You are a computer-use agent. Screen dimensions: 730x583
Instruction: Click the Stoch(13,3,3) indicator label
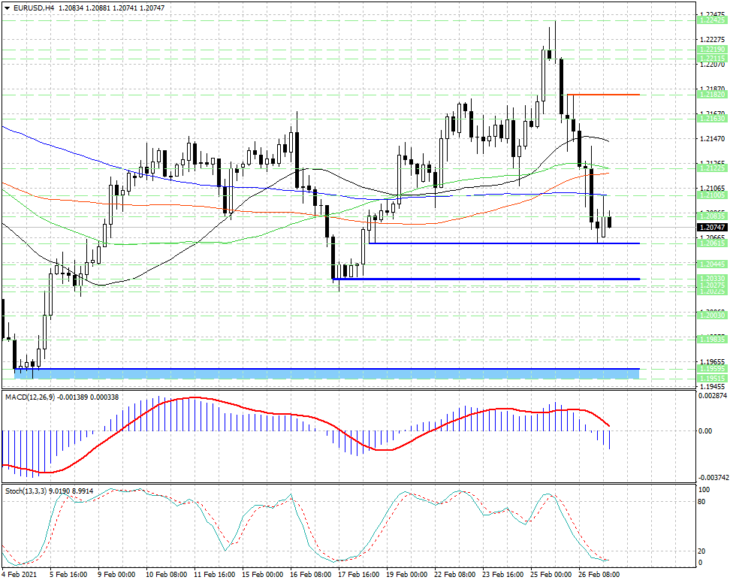25,491
